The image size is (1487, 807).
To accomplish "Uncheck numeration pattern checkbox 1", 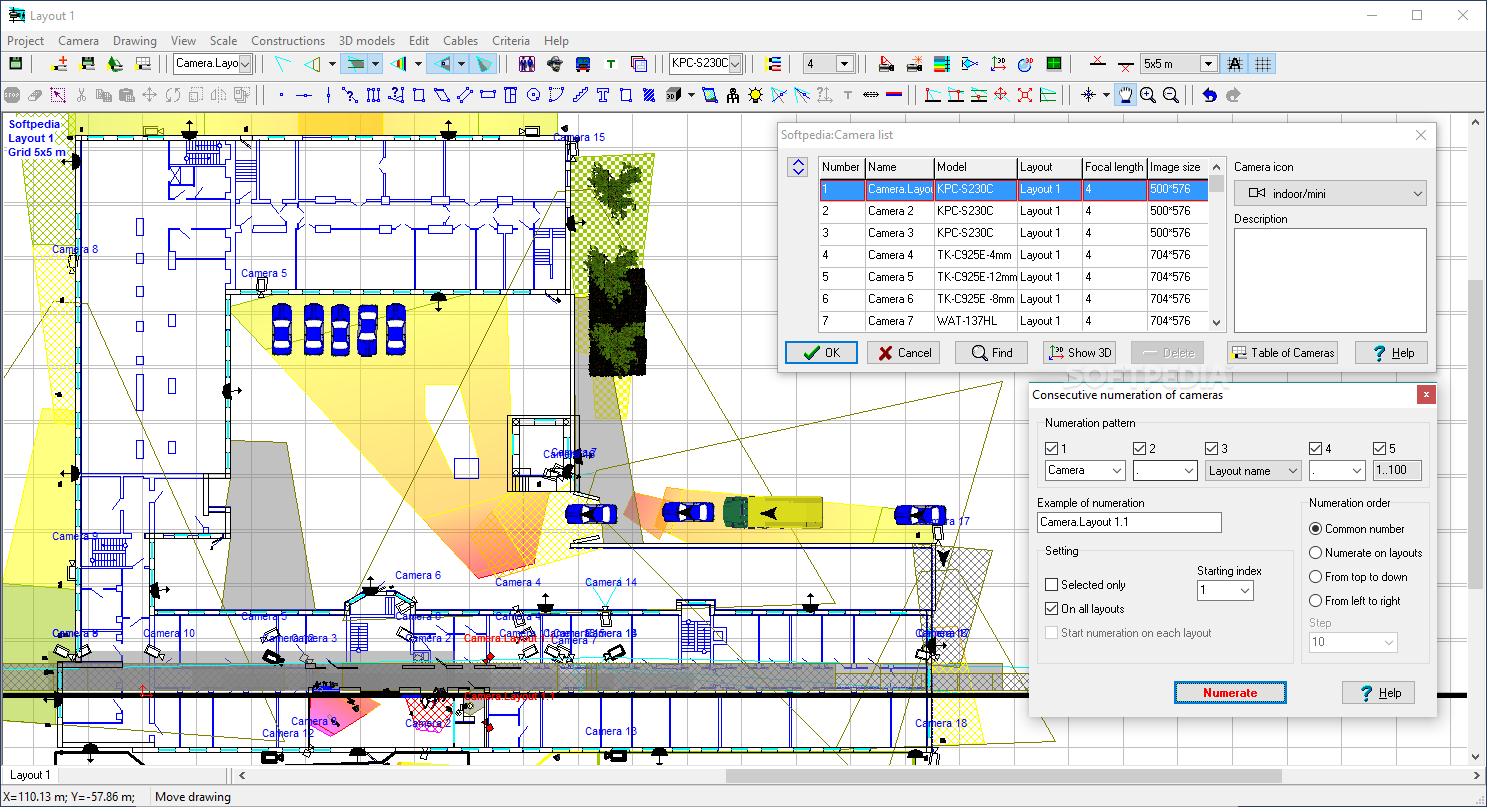I will tap(1051, 449).
